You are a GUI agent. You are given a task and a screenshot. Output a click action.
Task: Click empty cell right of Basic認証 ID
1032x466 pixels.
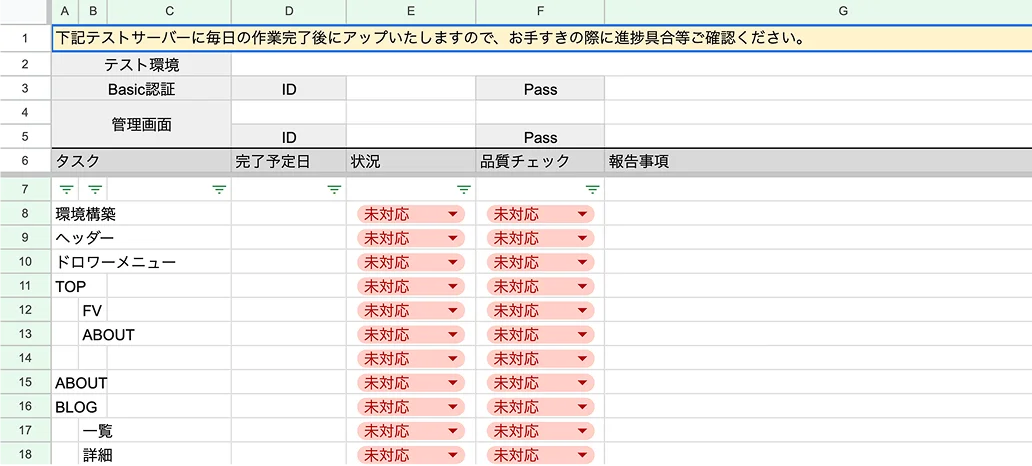click(411, 89)
